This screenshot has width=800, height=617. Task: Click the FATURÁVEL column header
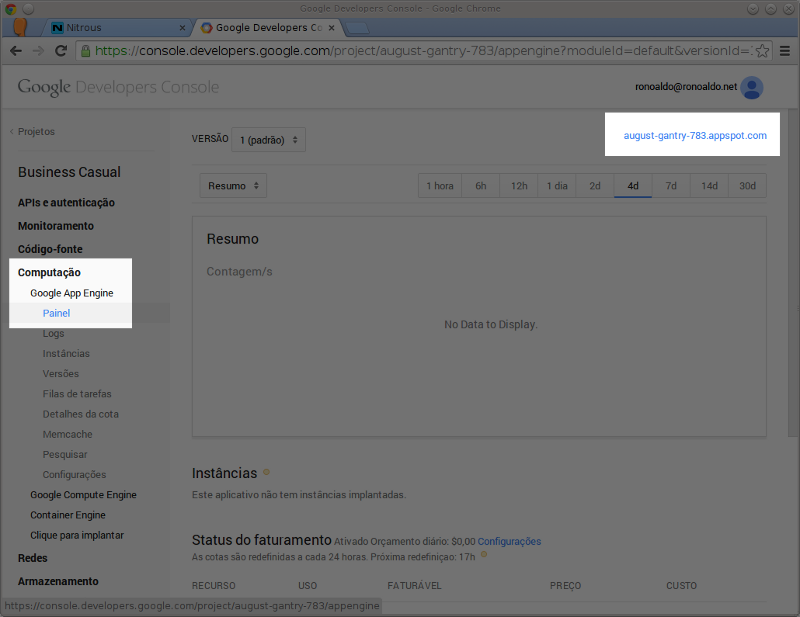pos(414,586)
